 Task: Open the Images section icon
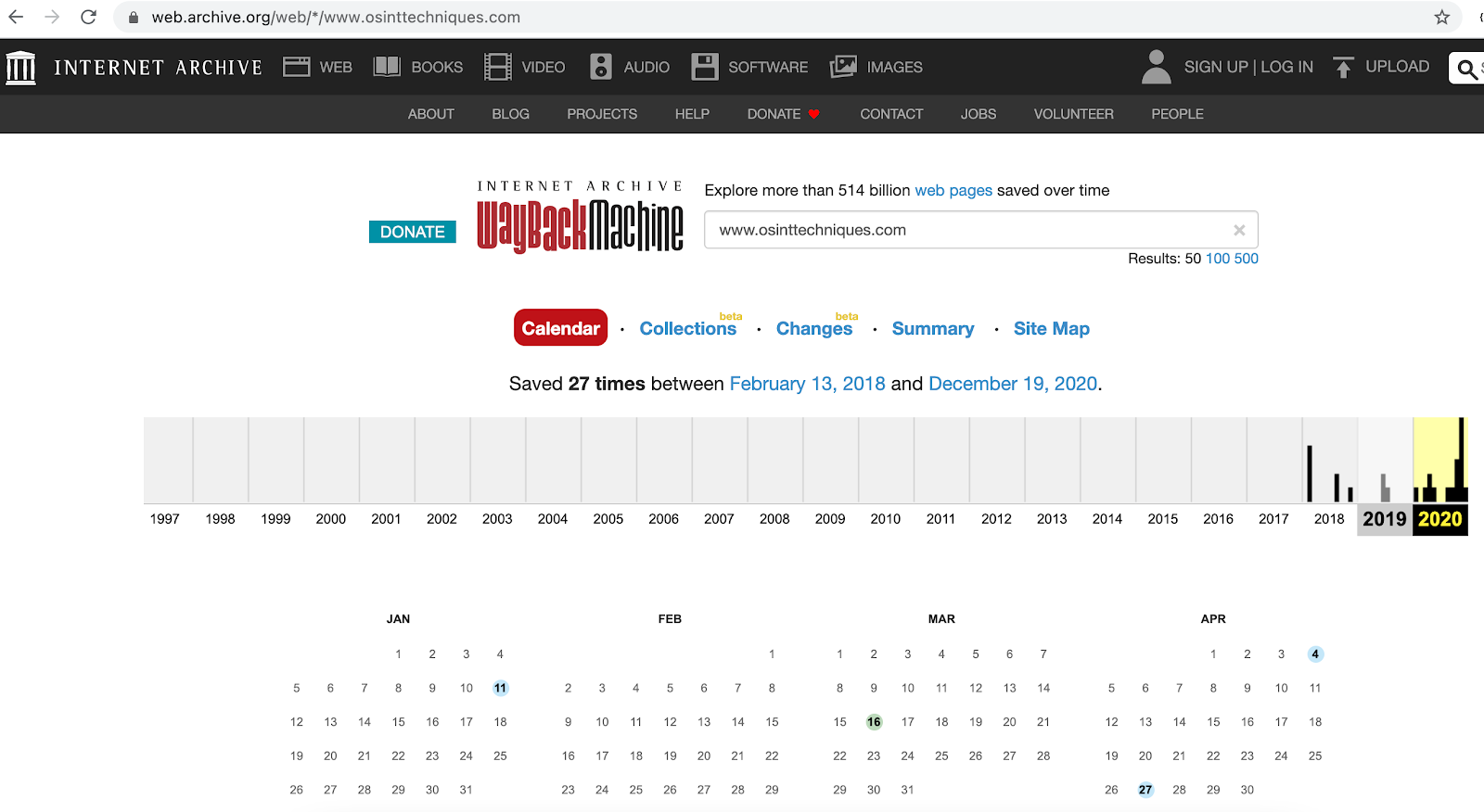[843, 67]
